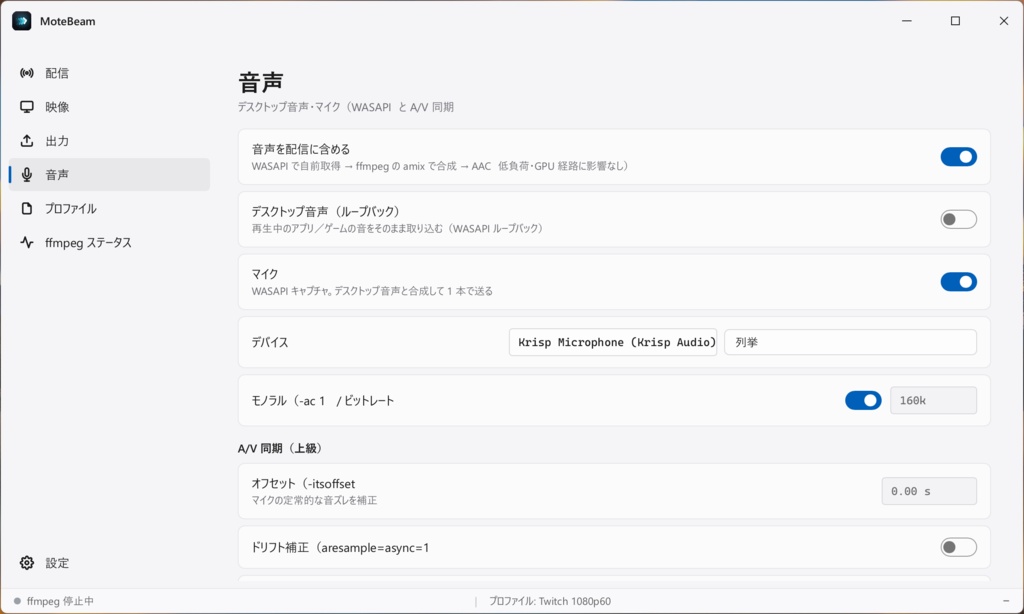Click the マイクの定常的な音ズレを補正 description
Screen dimensions: 1024x614
(314, 500)
